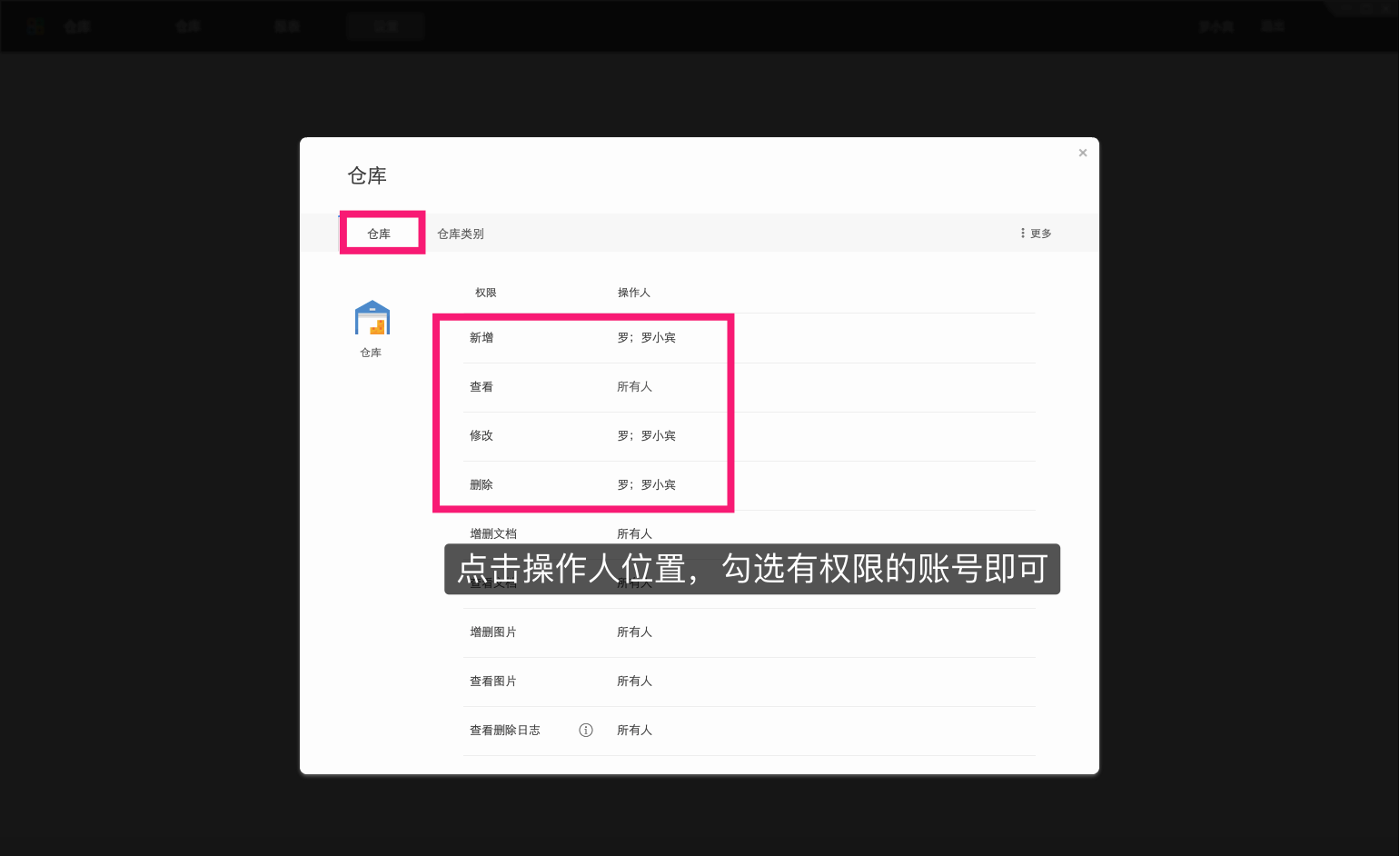
Task: Click 所有人 in the 增删文档 row
Action: pos(635,533)
